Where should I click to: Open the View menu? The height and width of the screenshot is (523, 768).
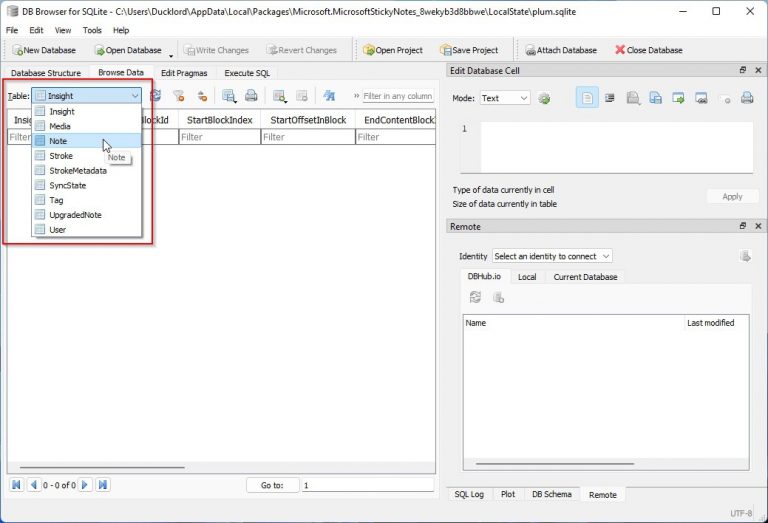(63, 30)
